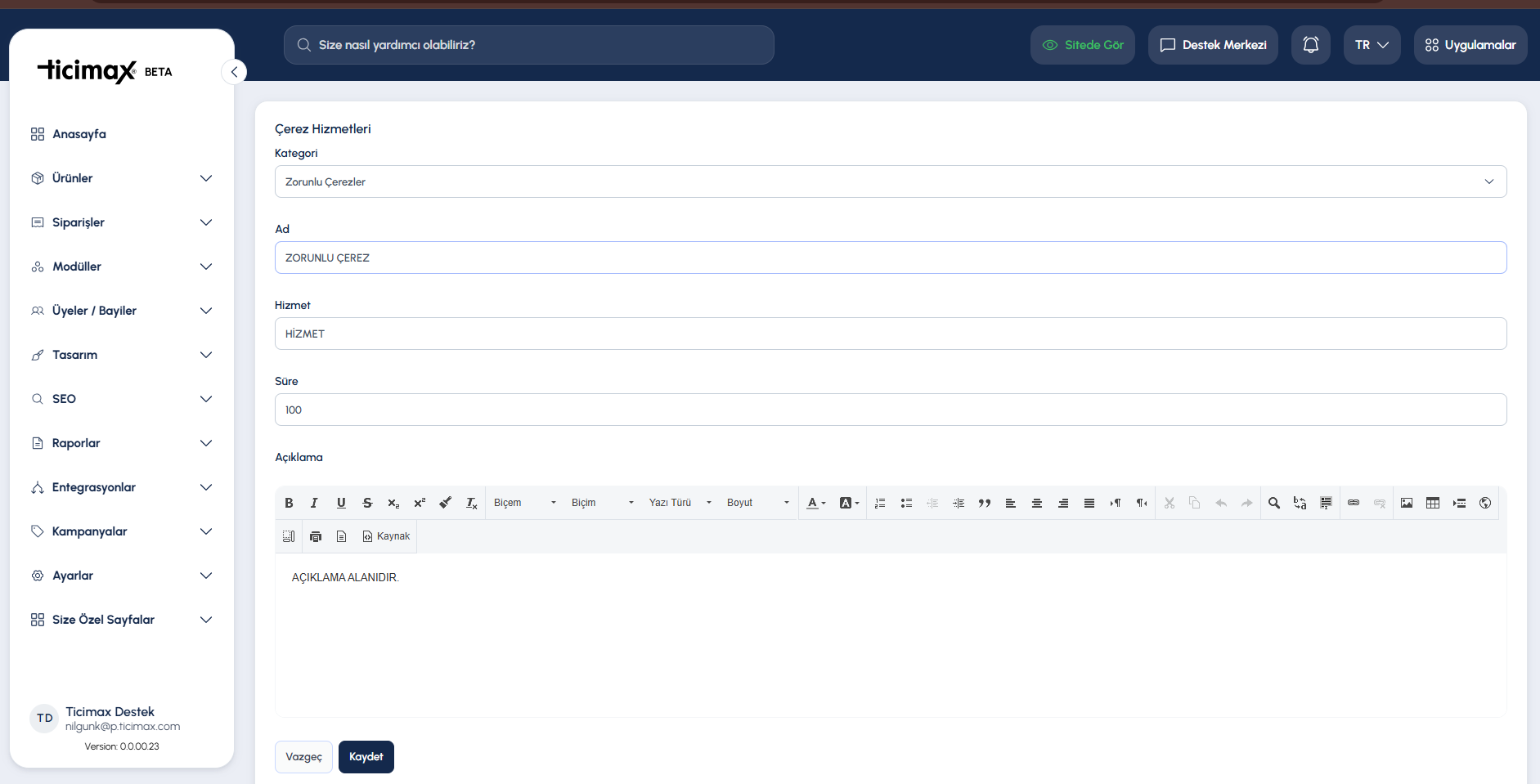Insert a numbered list
The height and width of the screenshot is (784, 1540).
coord(880,503)
